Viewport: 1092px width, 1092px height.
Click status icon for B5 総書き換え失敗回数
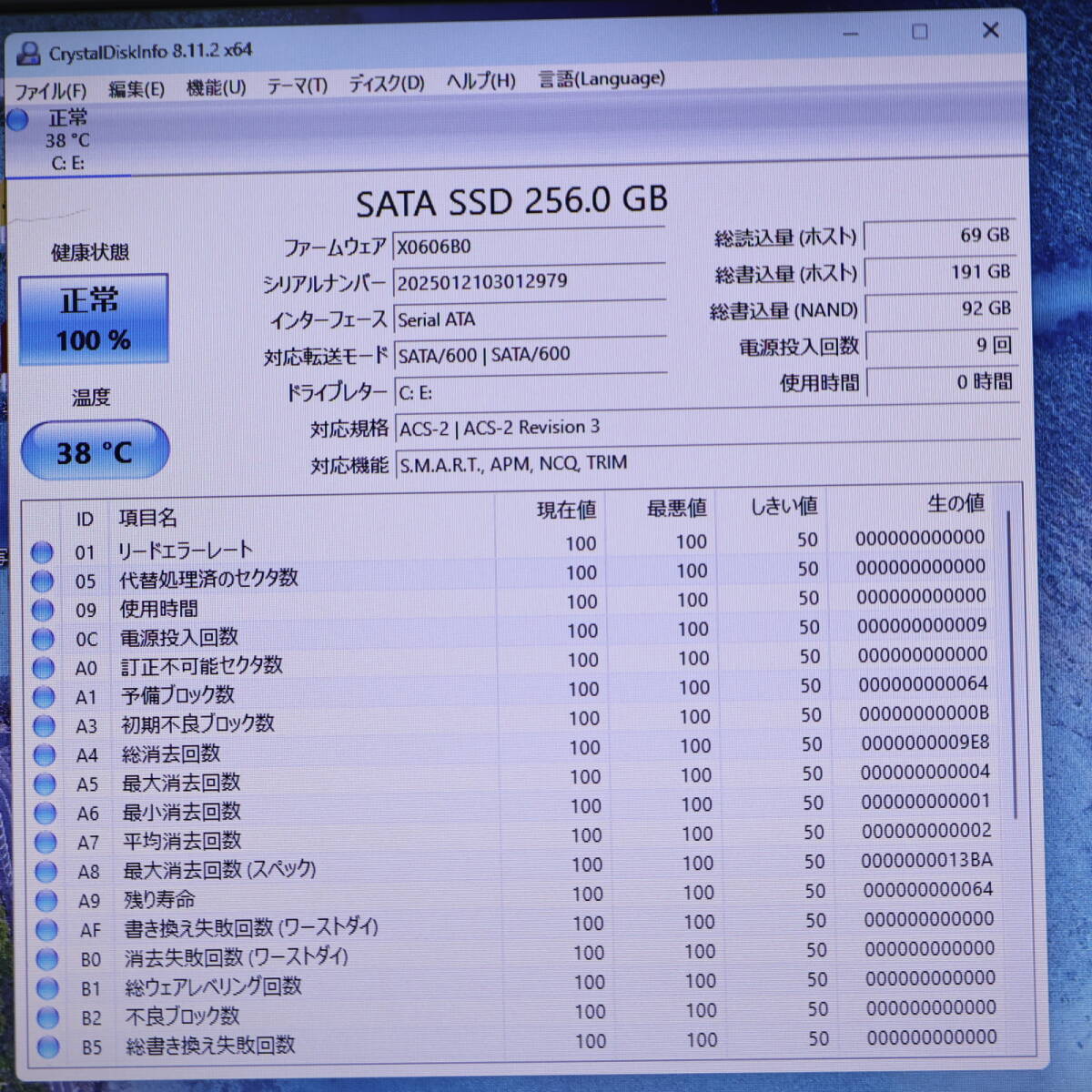(48, 1047)
